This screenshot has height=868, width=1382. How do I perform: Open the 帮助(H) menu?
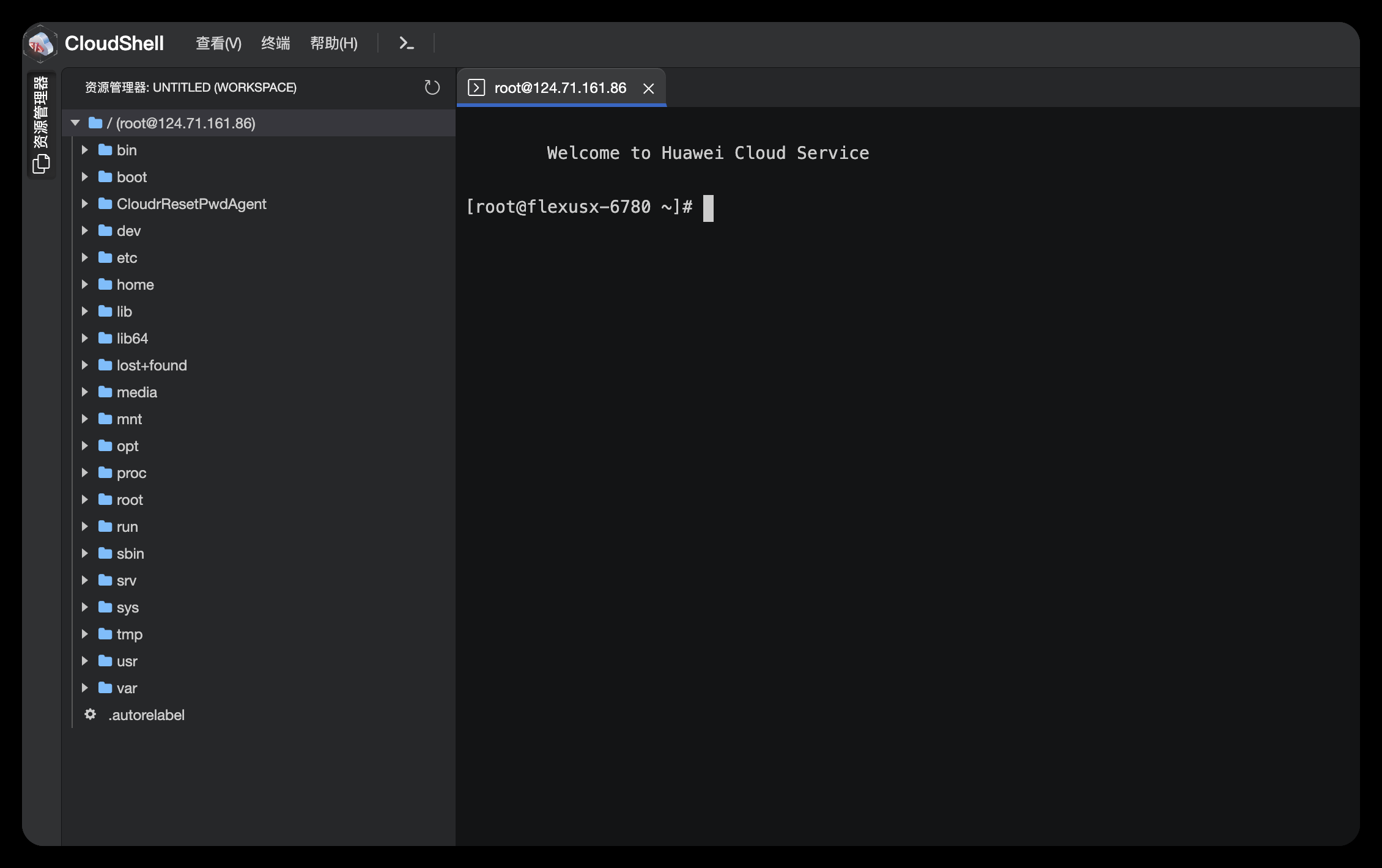coord(333,43)
